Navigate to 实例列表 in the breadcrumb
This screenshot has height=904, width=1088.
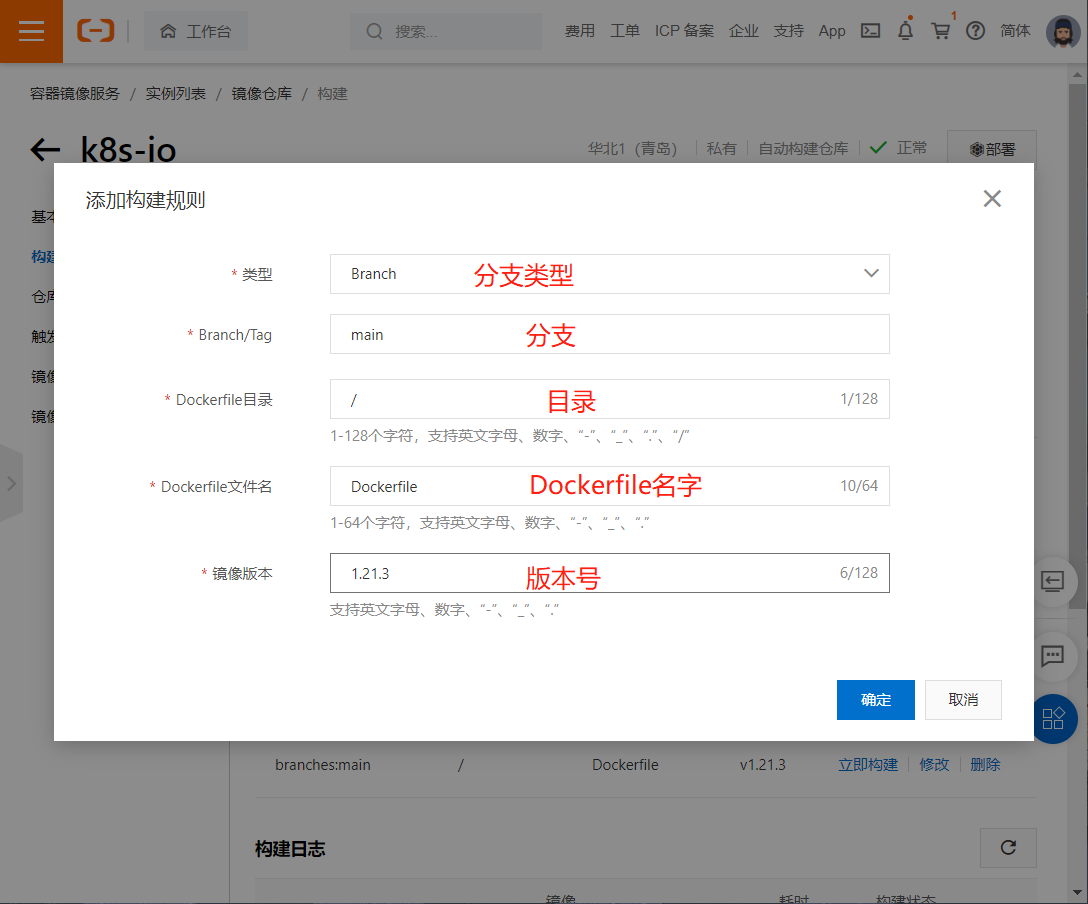pos(176,93)
